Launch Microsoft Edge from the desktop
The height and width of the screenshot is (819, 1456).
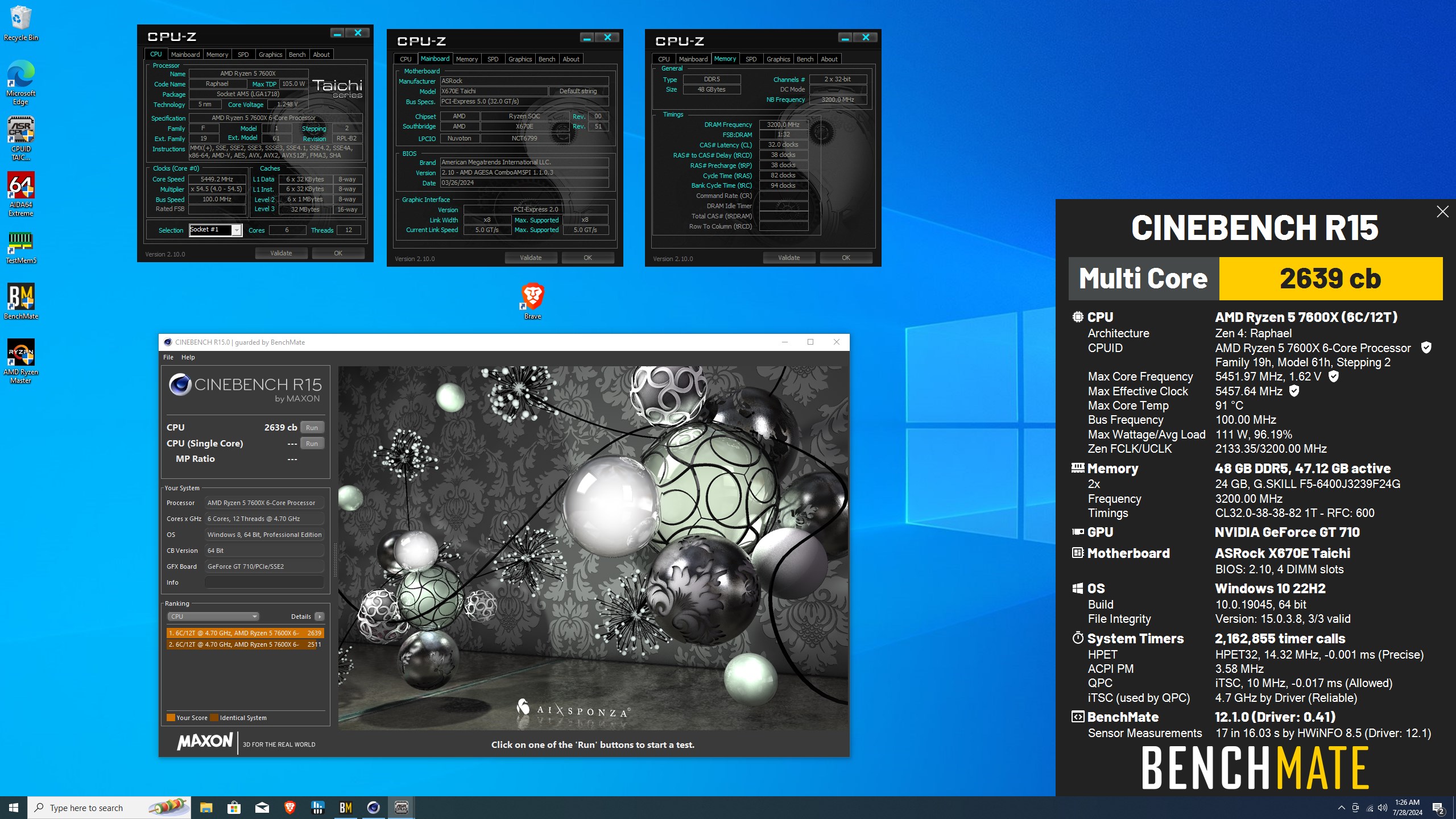coord(20,82)
